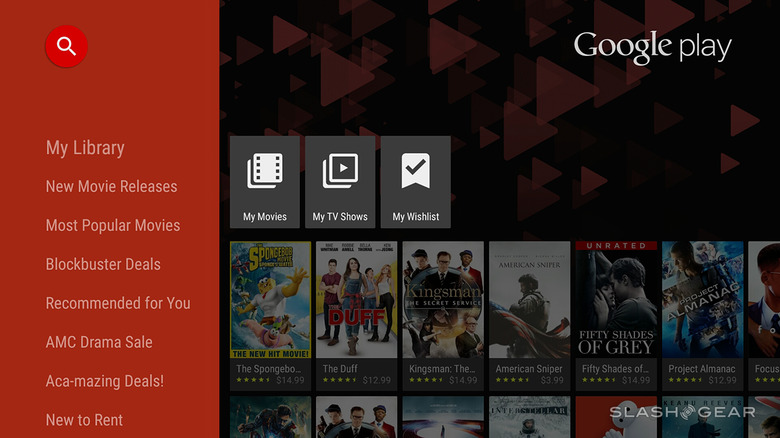This screenshot has height=438, width=780.
Task: Click the $3.99 price under American Sniper
Action: coord(552,380)
